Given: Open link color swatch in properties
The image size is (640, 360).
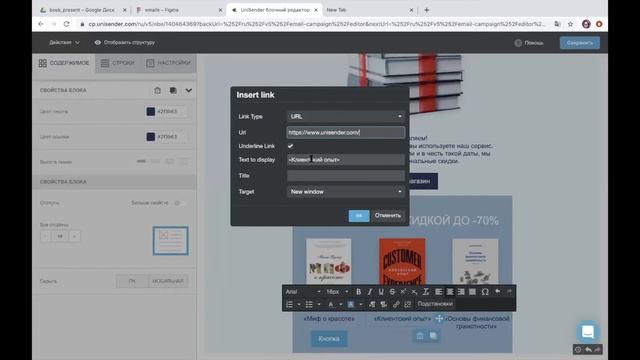Looking at the screenshot, I should coord(151,136).
